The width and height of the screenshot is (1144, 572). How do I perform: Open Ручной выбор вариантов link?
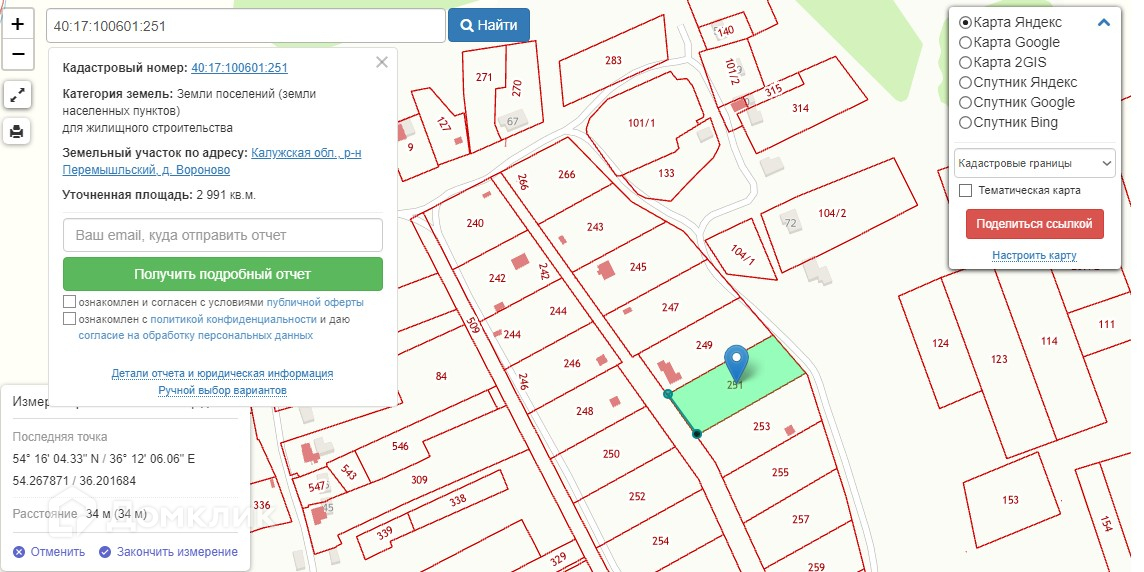click(223, 390)
